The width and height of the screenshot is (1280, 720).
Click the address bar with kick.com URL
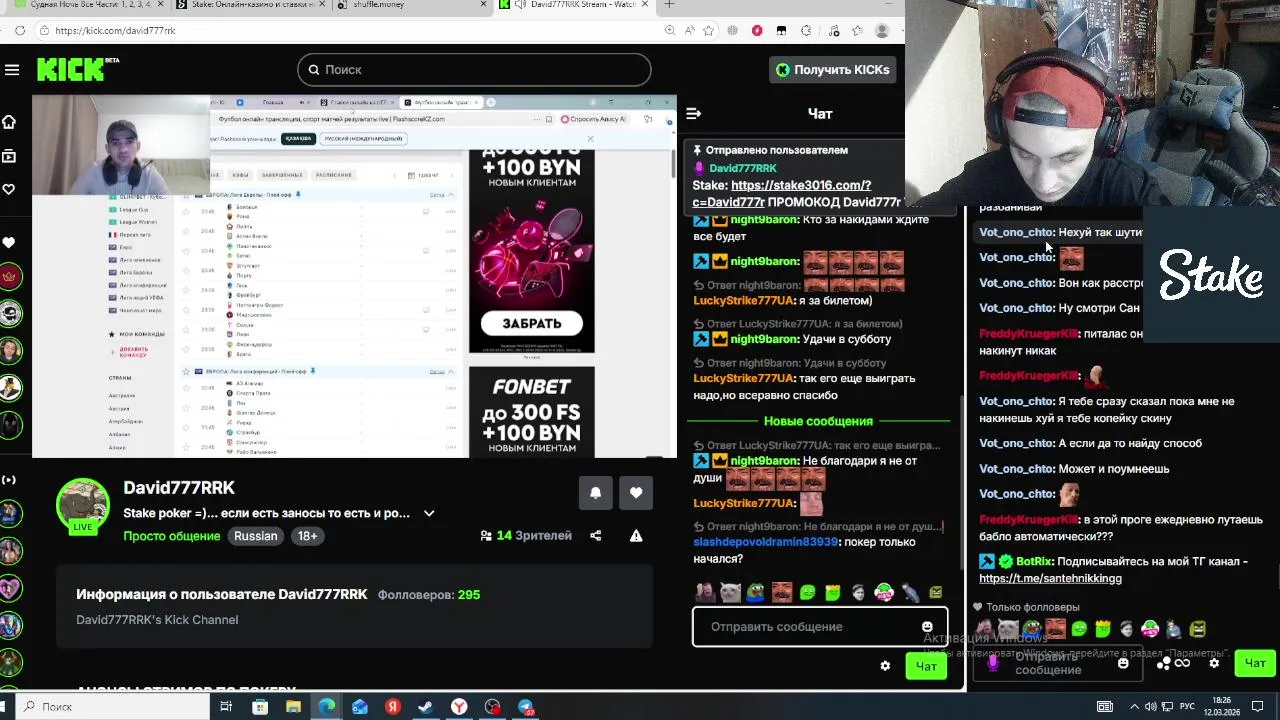point(350,31)
